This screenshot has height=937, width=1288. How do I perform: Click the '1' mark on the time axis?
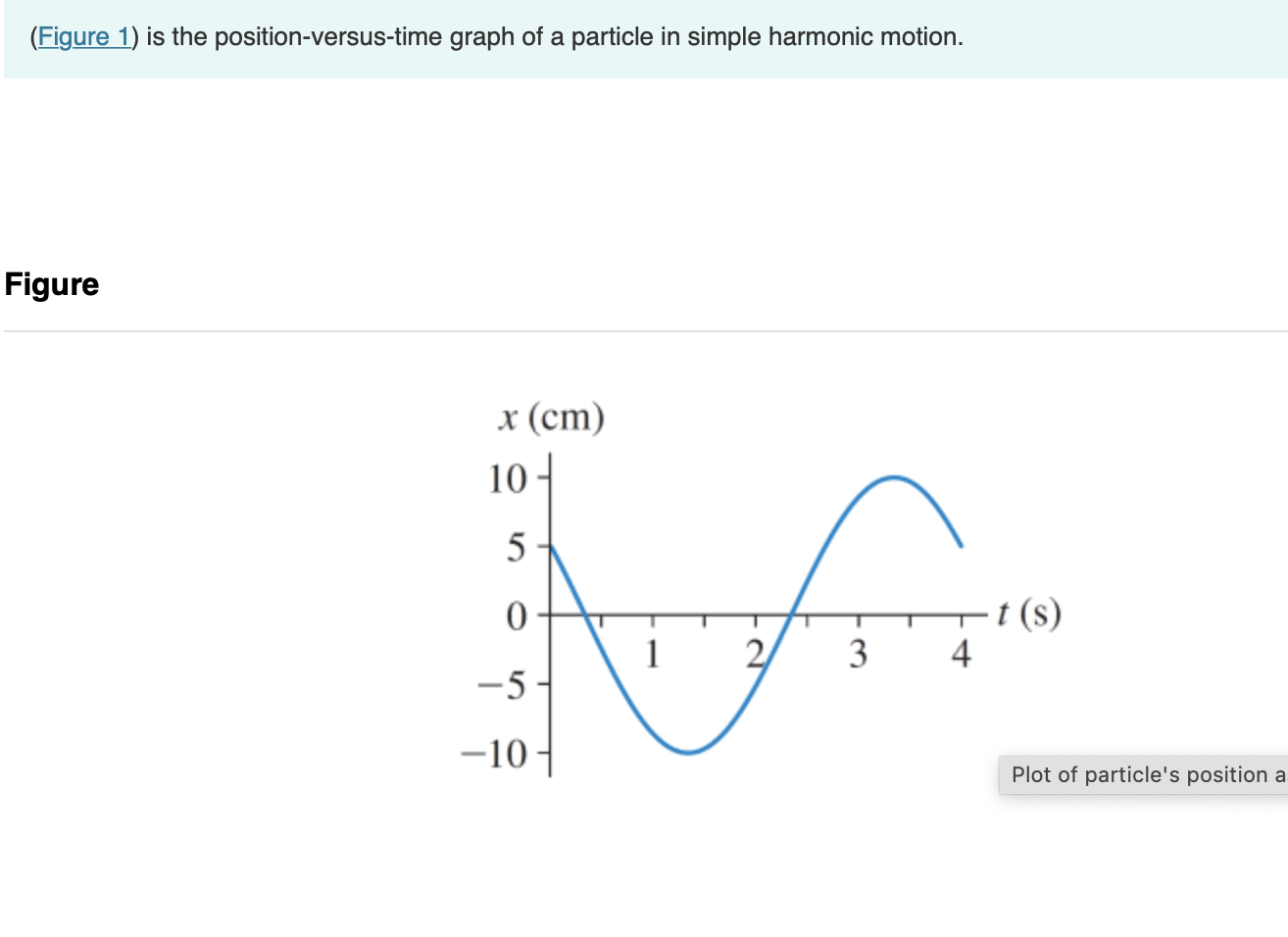tap(654, 652)
